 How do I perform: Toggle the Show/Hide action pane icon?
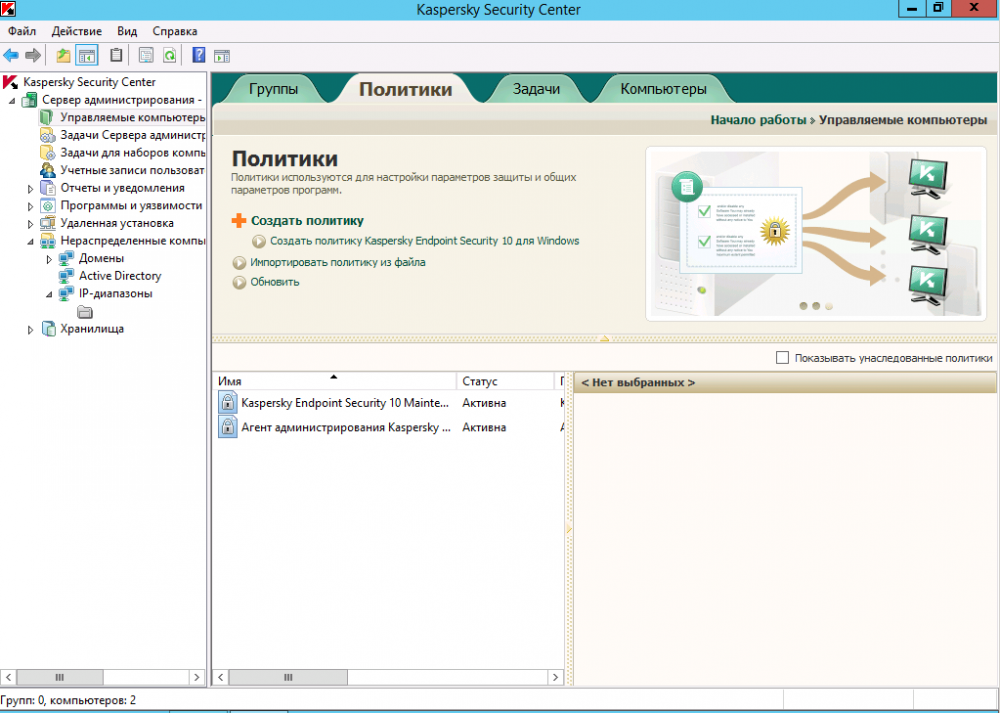pos(221,56)
